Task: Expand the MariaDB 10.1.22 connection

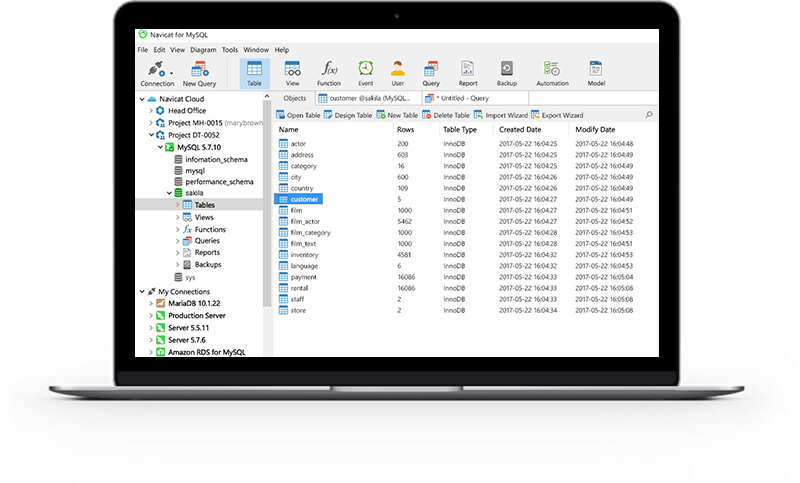Action: coord(151,303)
